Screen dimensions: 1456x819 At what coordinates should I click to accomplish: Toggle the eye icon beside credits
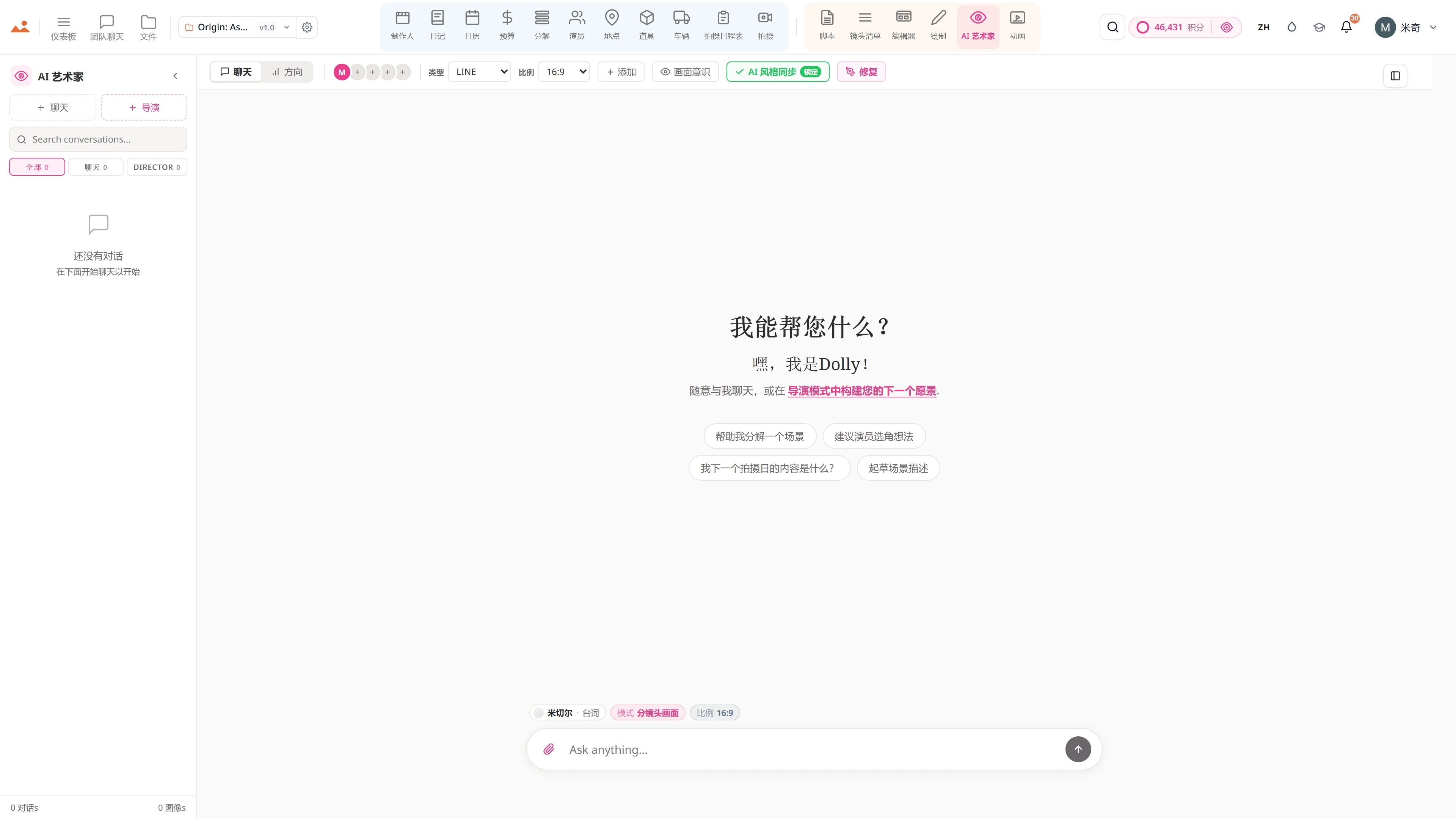pyautogui.click(x=1227, y=27)
